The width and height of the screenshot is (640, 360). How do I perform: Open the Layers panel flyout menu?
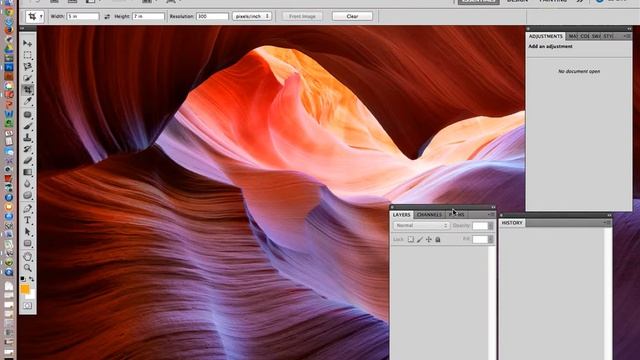(x=491, y=214)
